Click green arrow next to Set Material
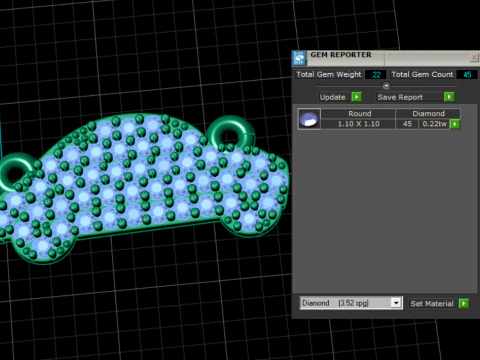The height and width of the screenshot is (360, 480). pos(464,303)
